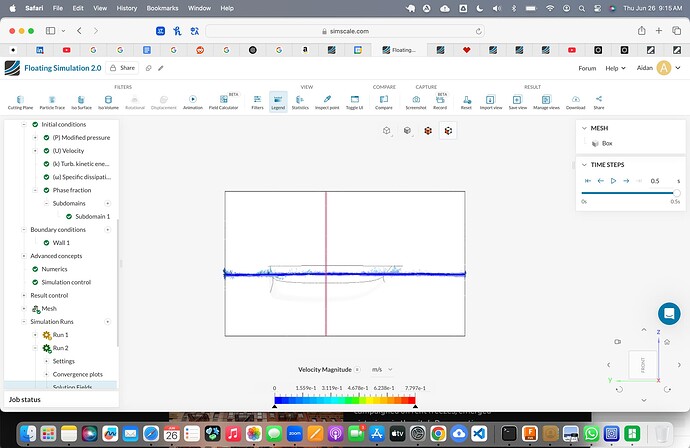Select the orange surfaces-with-mesh render mode icon
The image size is (690, 448).
[x=428, y=131]
